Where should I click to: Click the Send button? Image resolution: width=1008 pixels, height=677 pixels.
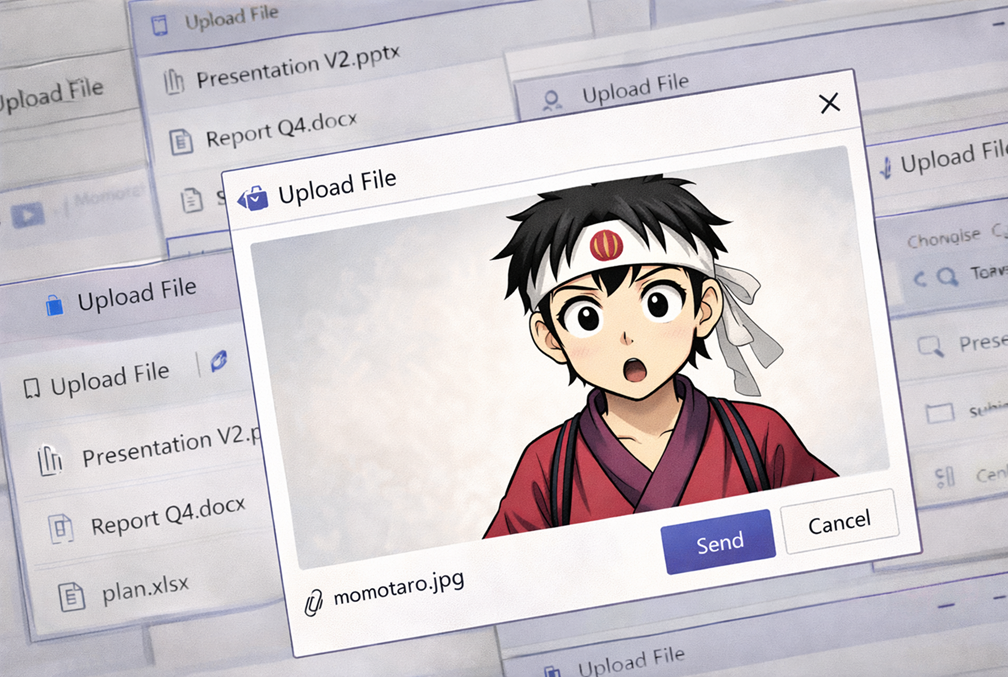[x=717, y=542]
